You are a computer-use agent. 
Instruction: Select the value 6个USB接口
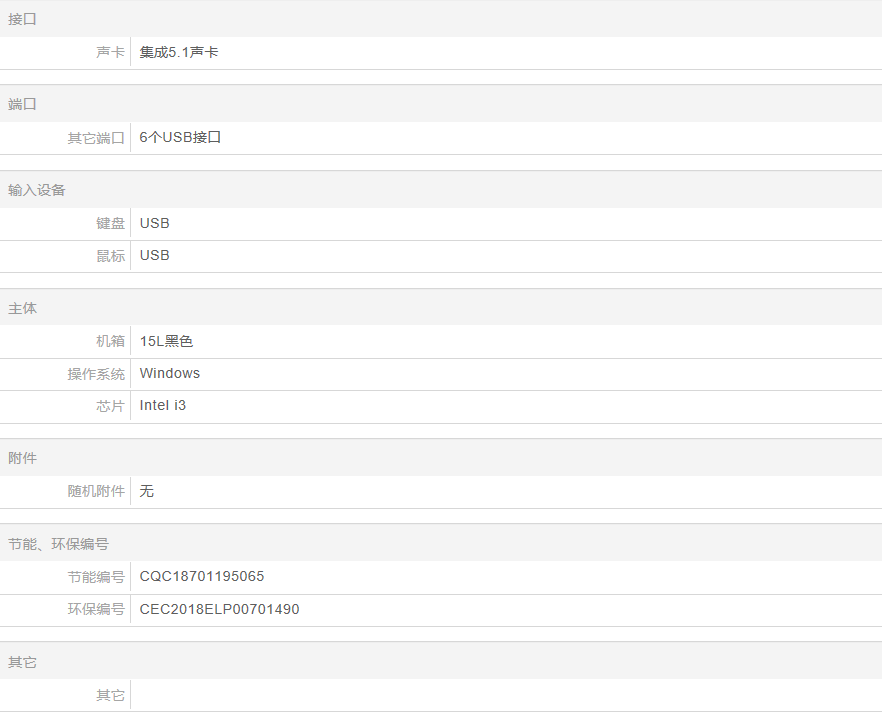pos(180,137)
